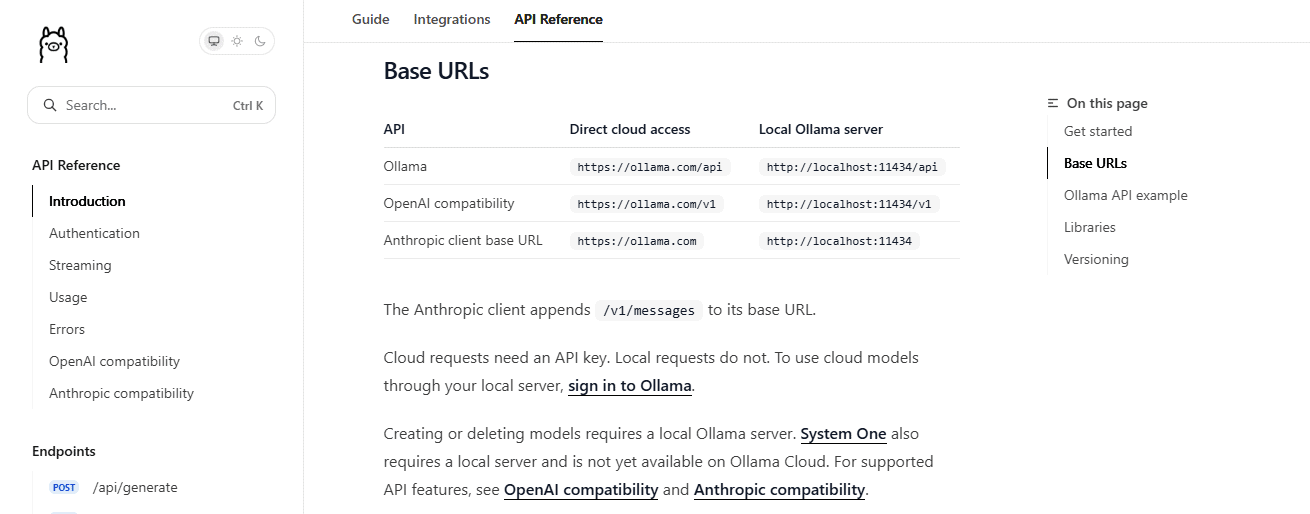Select the system theme monitor icon
The height and width of the screenshot is (514, 1310).
pyautogui.click(x=214, y=41)
